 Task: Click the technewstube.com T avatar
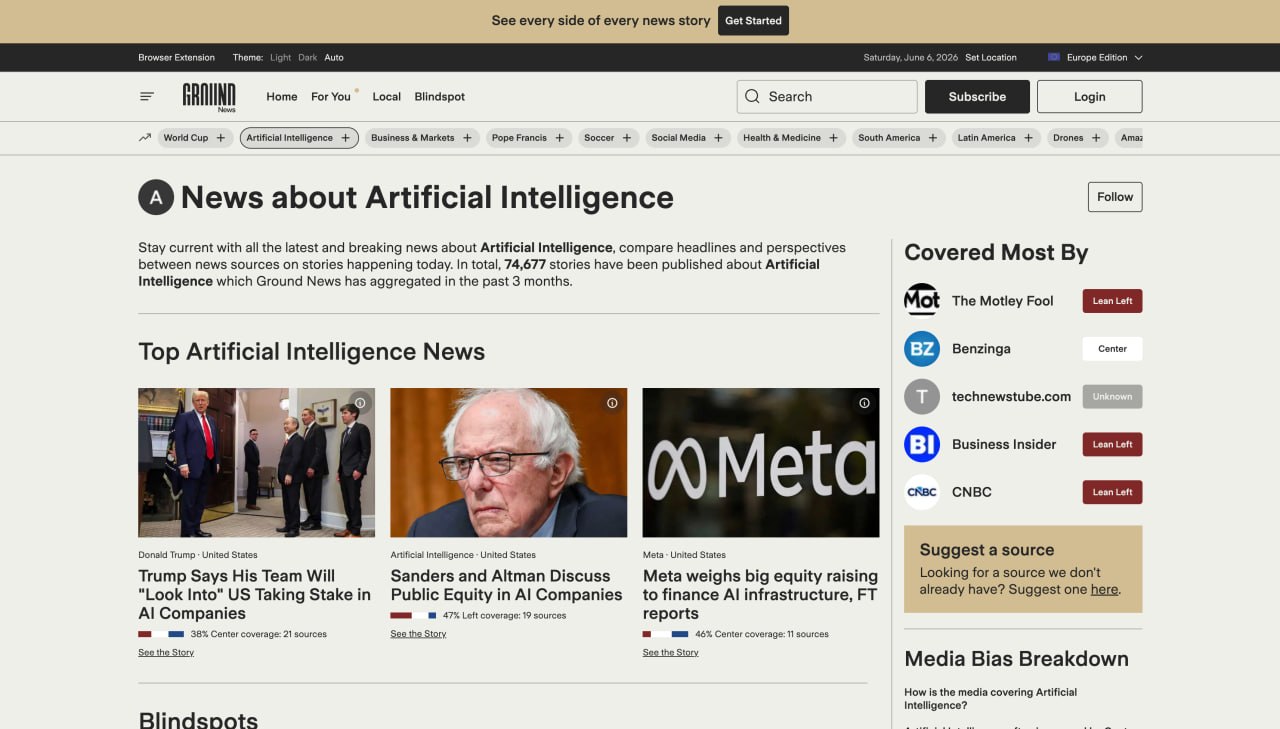pos(922,396)
